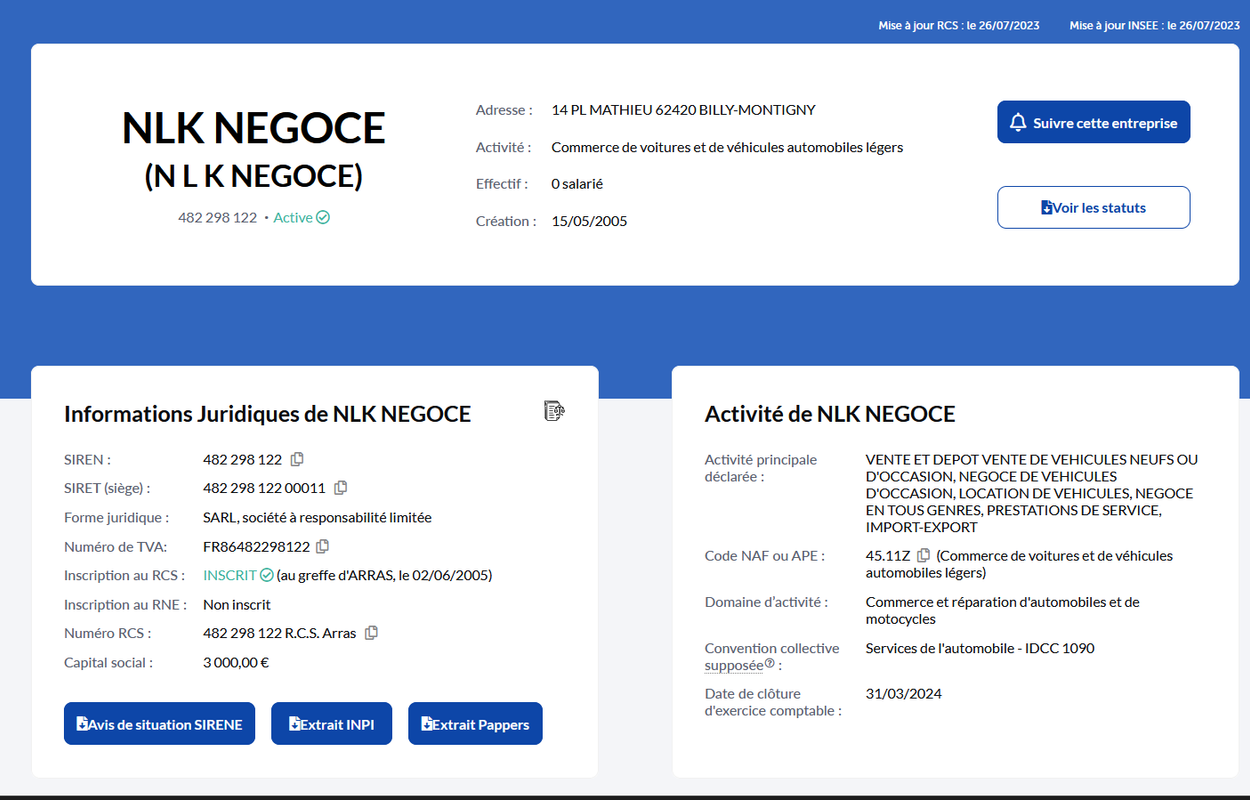Image resolution: width=1250 pixels, height=800 pixels.
Task: Click Mise à jour INSEE date text
Action: tap(1154, 25)
